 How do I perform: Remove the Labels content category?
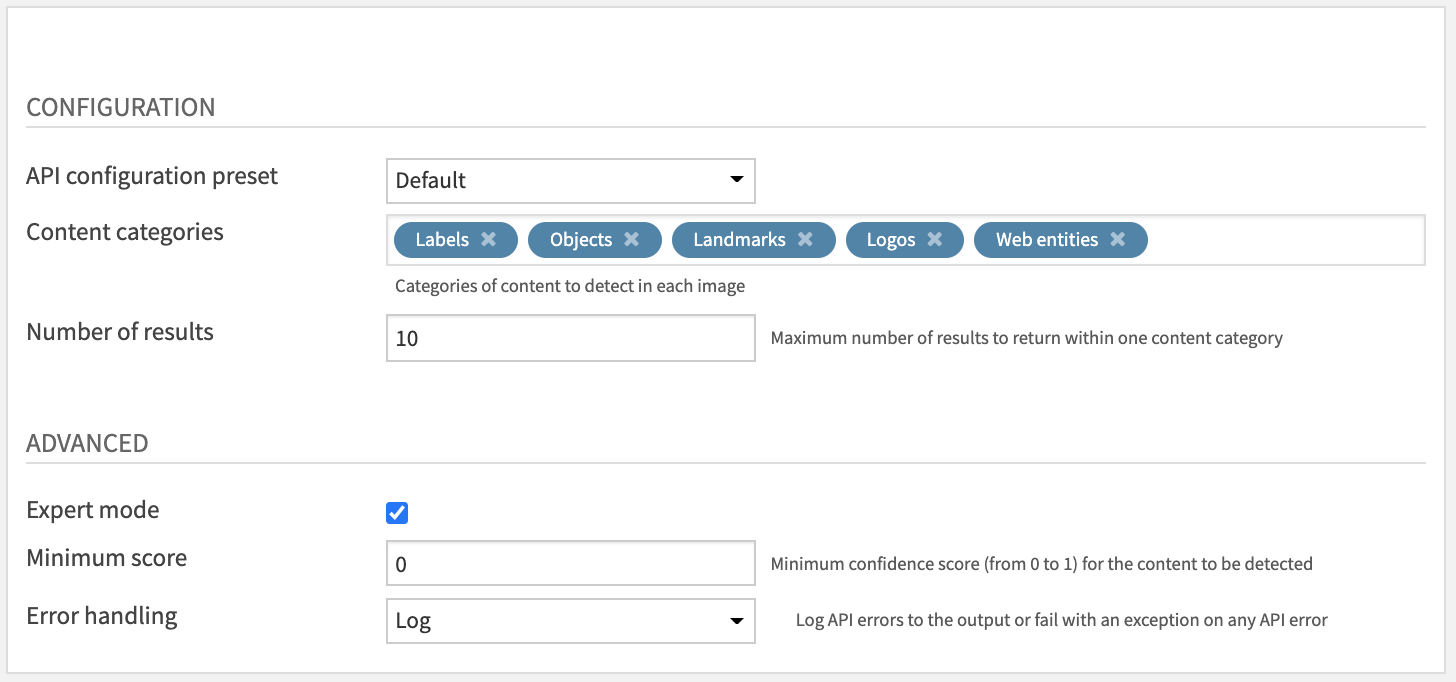click(x=489, y=240)
